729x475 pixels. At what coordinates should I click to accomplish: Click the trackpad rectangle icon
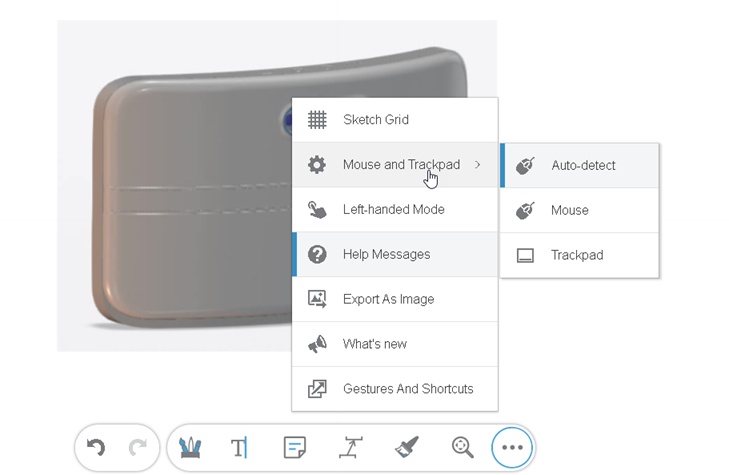[x=525, y=255]
